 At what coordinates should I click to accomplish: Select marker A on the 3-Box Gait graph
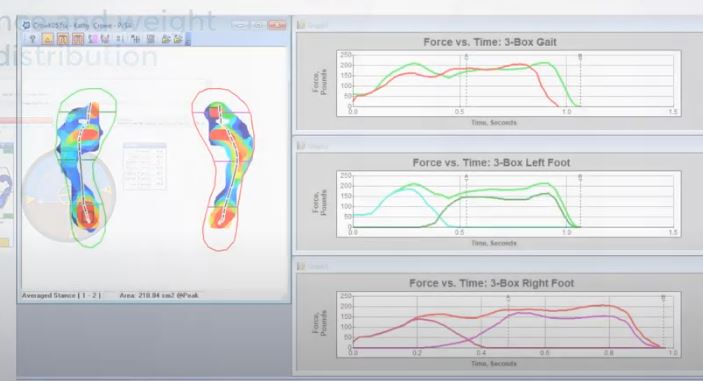coord(466,57)
